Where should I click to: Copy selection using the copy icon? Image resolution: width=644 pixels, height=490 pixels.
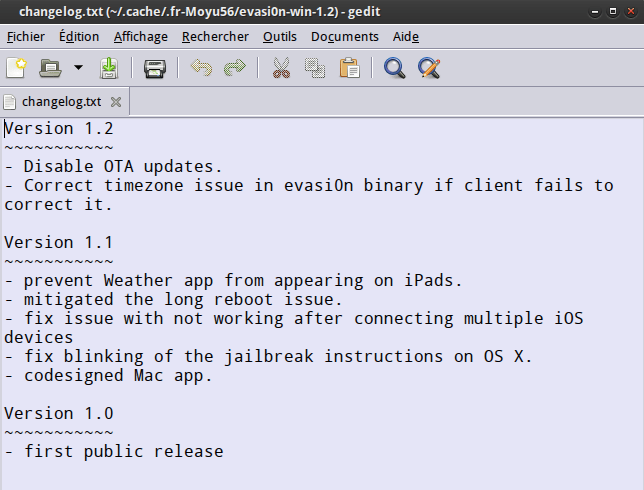coord(315,68)
